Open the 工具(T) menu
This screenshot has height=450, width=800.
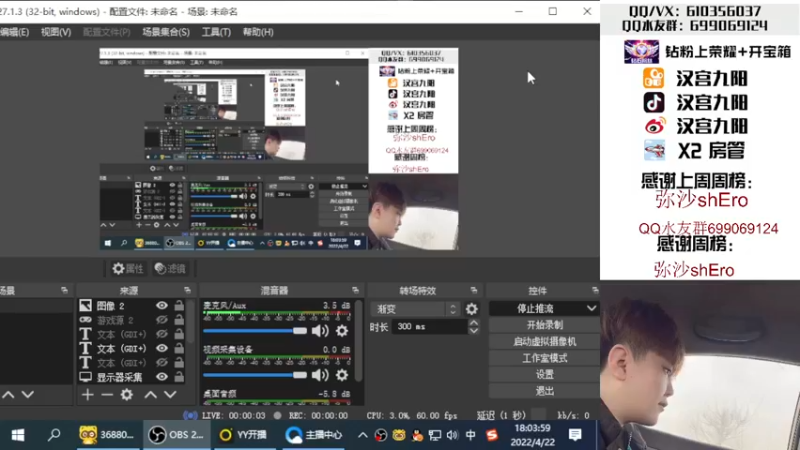(216, 32)
